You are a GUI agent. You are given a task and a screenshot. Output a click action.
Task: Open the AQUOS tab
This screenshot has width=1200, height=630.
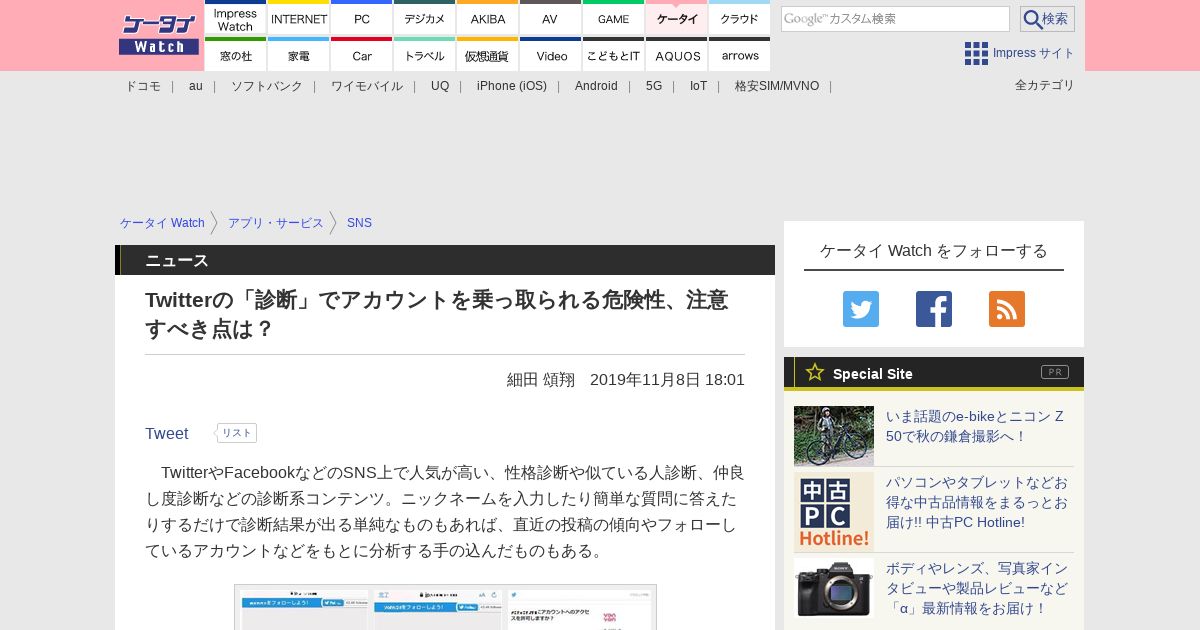677,55
